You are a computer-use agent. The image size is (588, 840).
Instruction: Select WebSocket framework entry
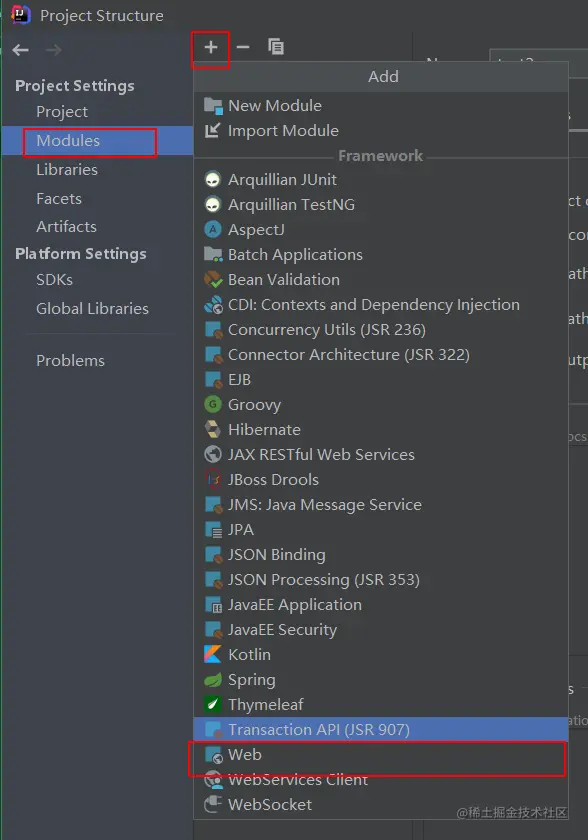[x=381, y=804]
